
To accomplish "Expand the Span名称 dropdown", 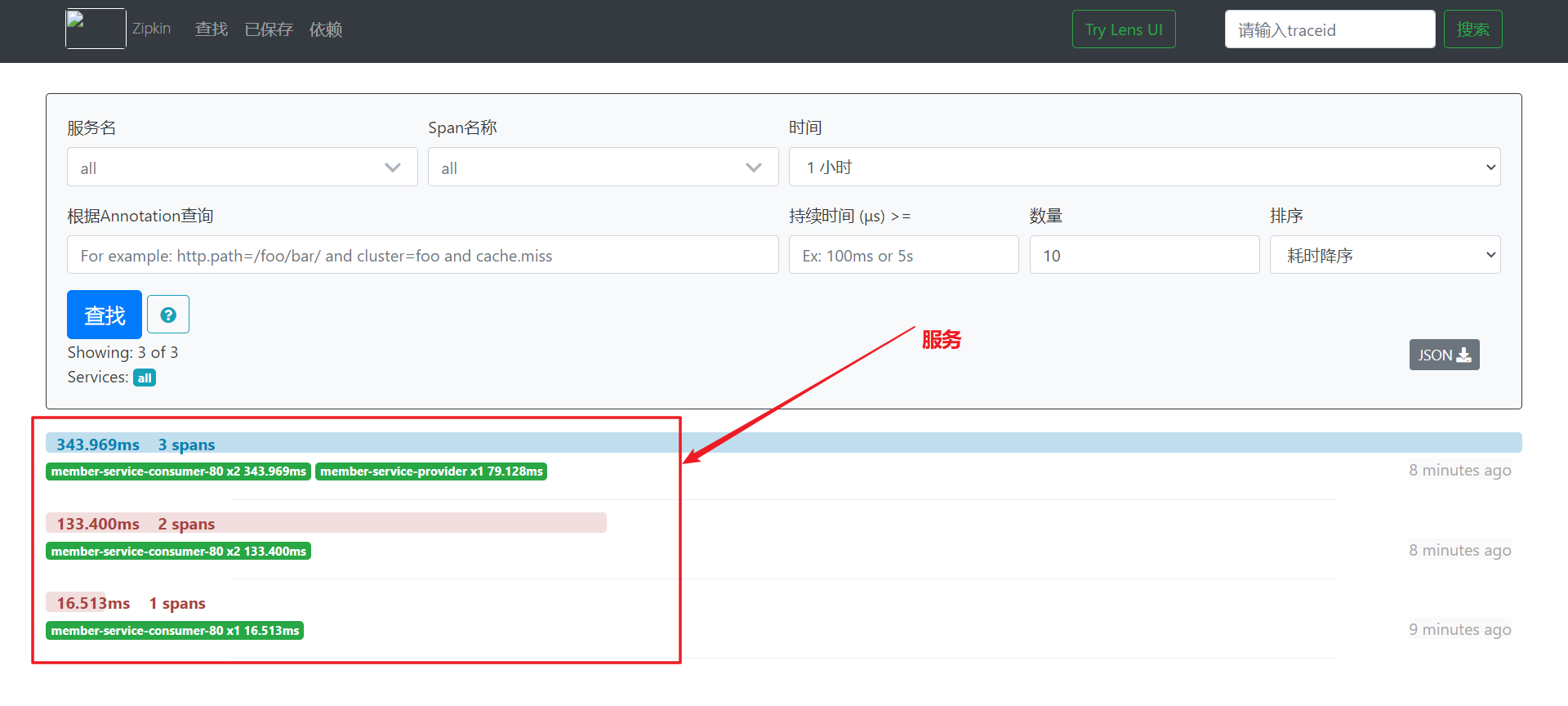I will (603, 168).
